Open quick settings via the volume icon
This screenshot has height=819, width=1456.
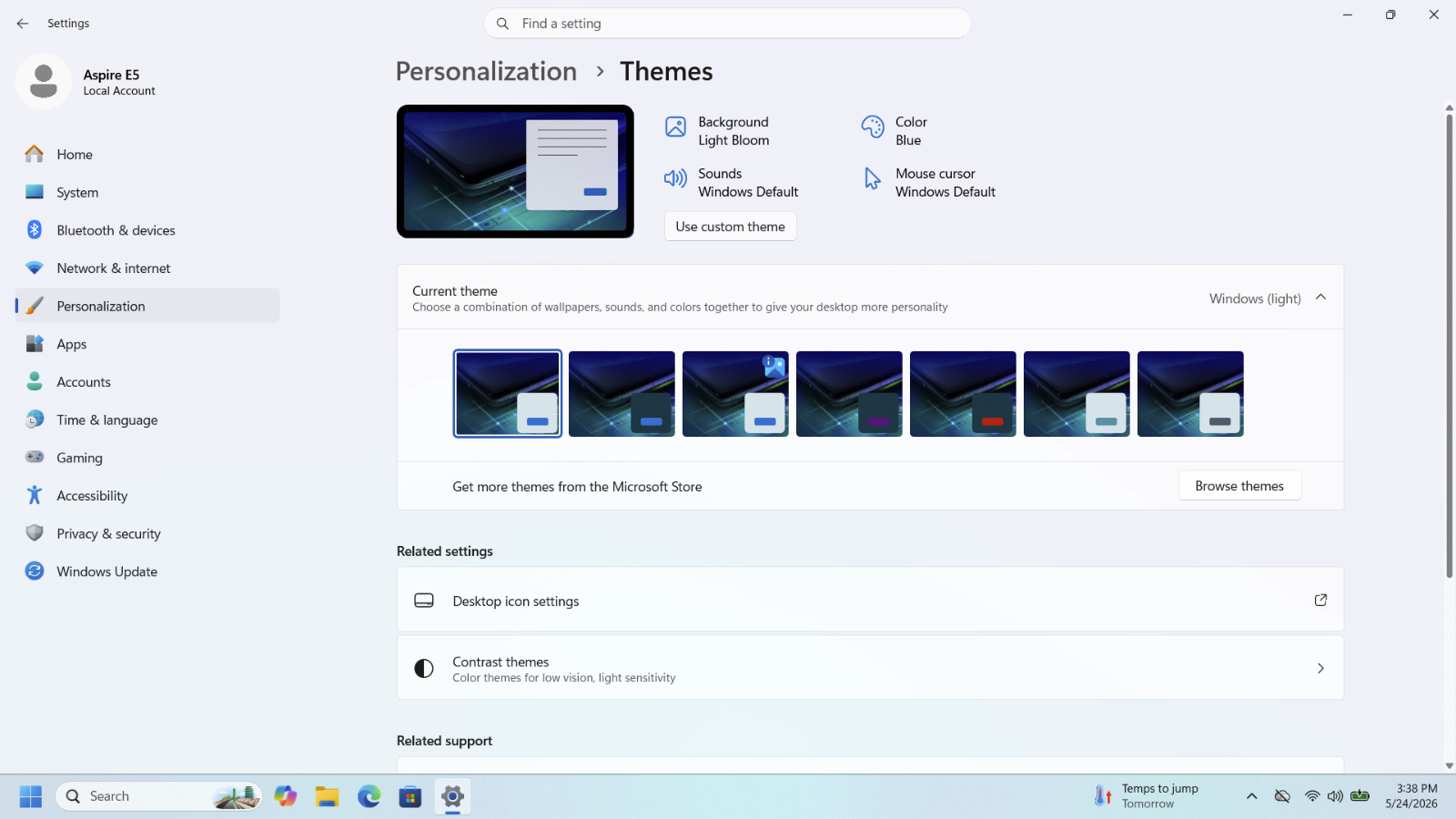1335,796
